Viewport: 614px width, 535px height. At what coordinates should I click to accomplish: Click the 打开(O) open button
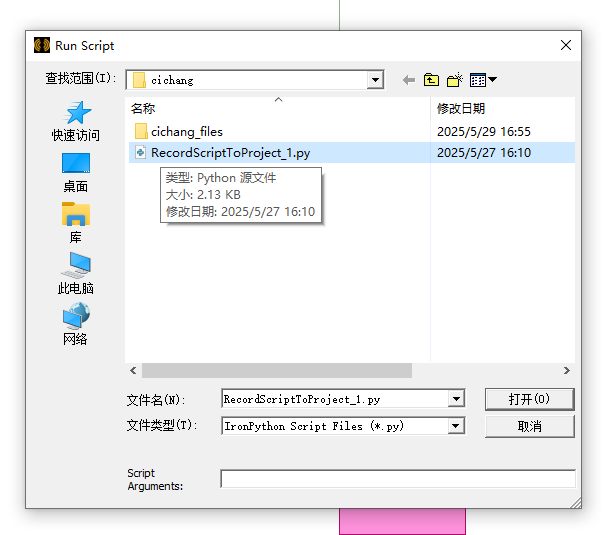pos(529,399)
